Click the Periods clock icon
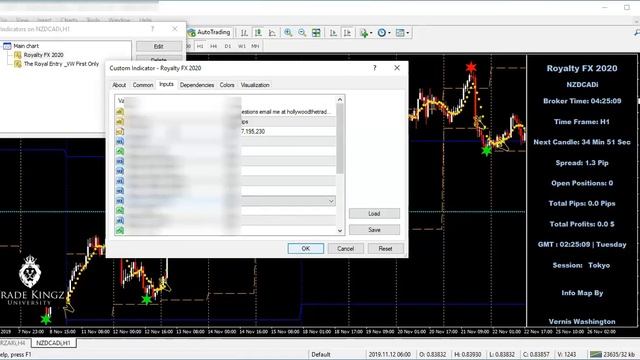This screenshot has height=360, width=640. pyautogui.click(x=381, y=33)
